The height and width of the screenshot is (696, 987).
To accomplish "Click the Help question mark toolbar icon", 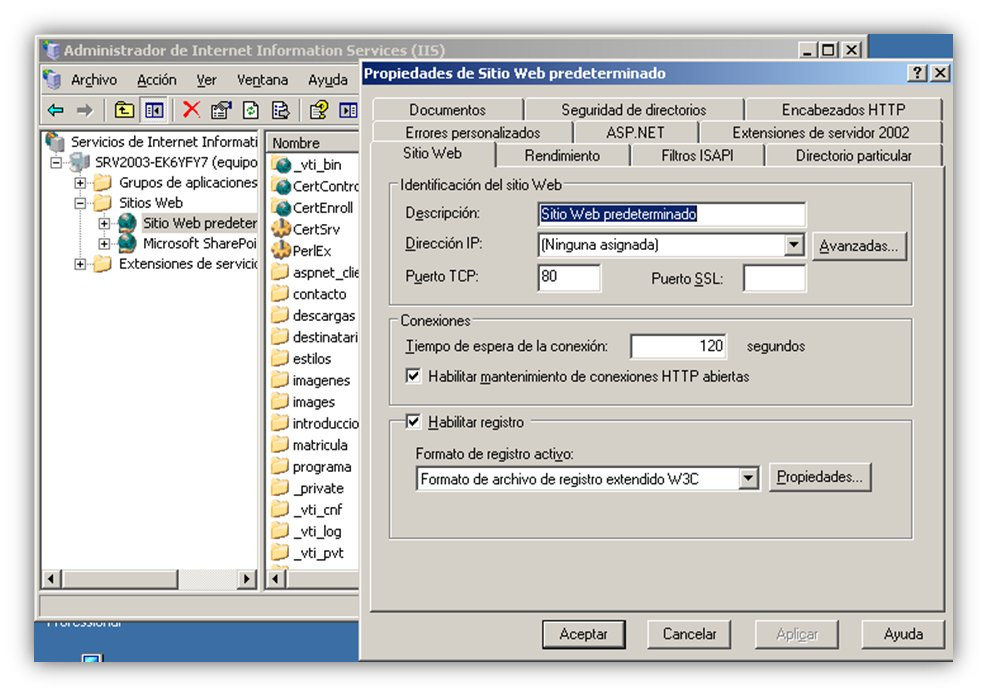I will coord(319,111).
